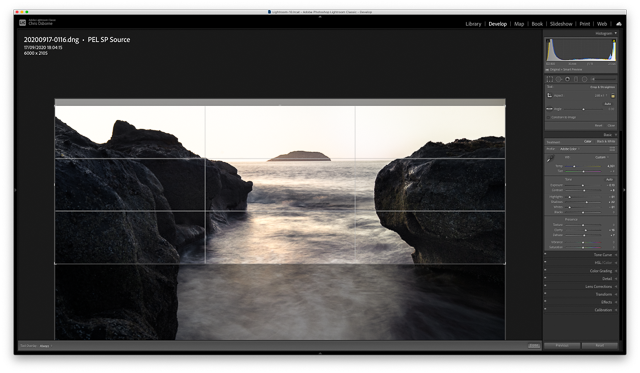Toggle the Detail panel switch

[x=545, y=278]
